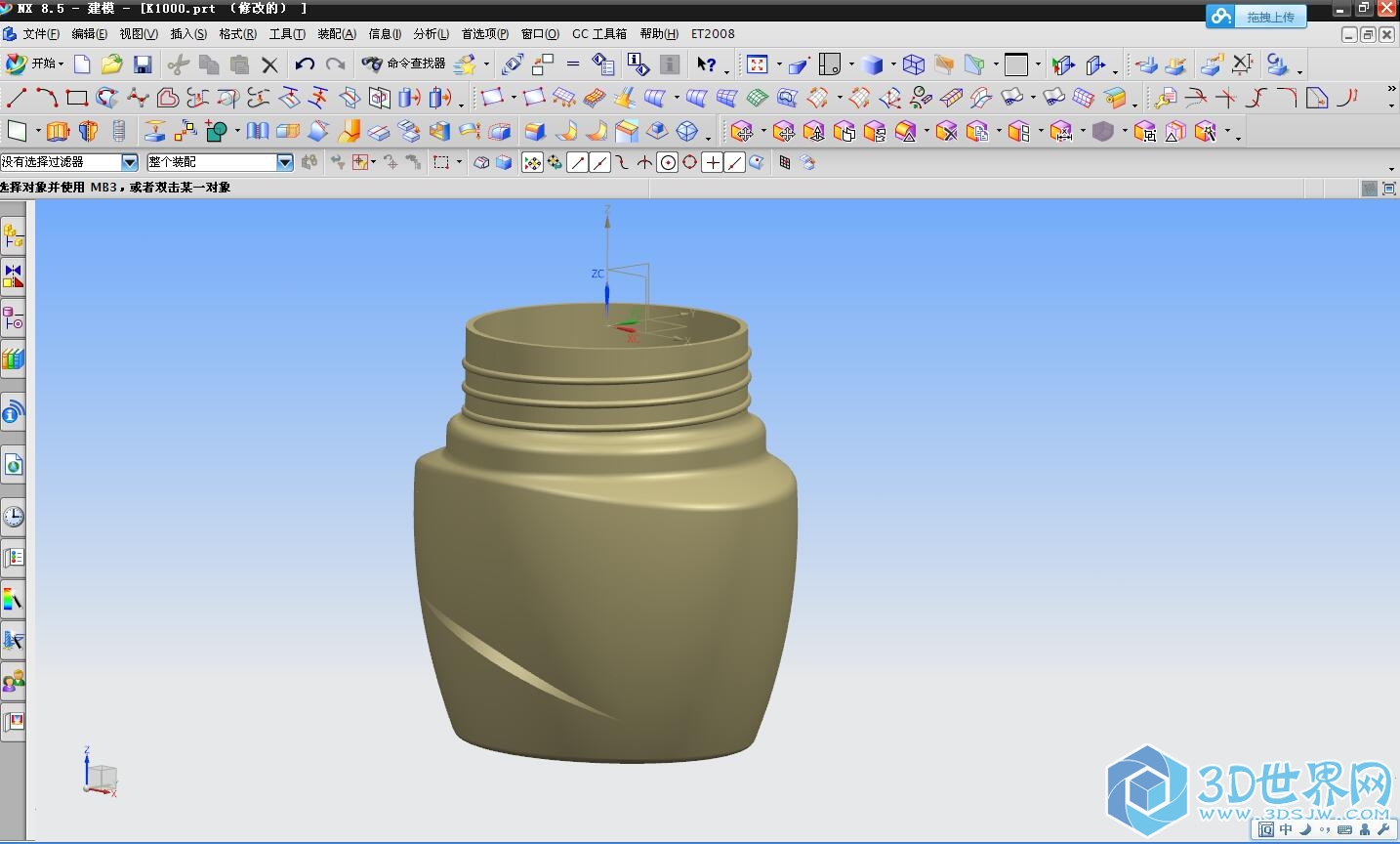Click the bottle model in the viewport
The image size is (1400, 844).
(605, 532)
